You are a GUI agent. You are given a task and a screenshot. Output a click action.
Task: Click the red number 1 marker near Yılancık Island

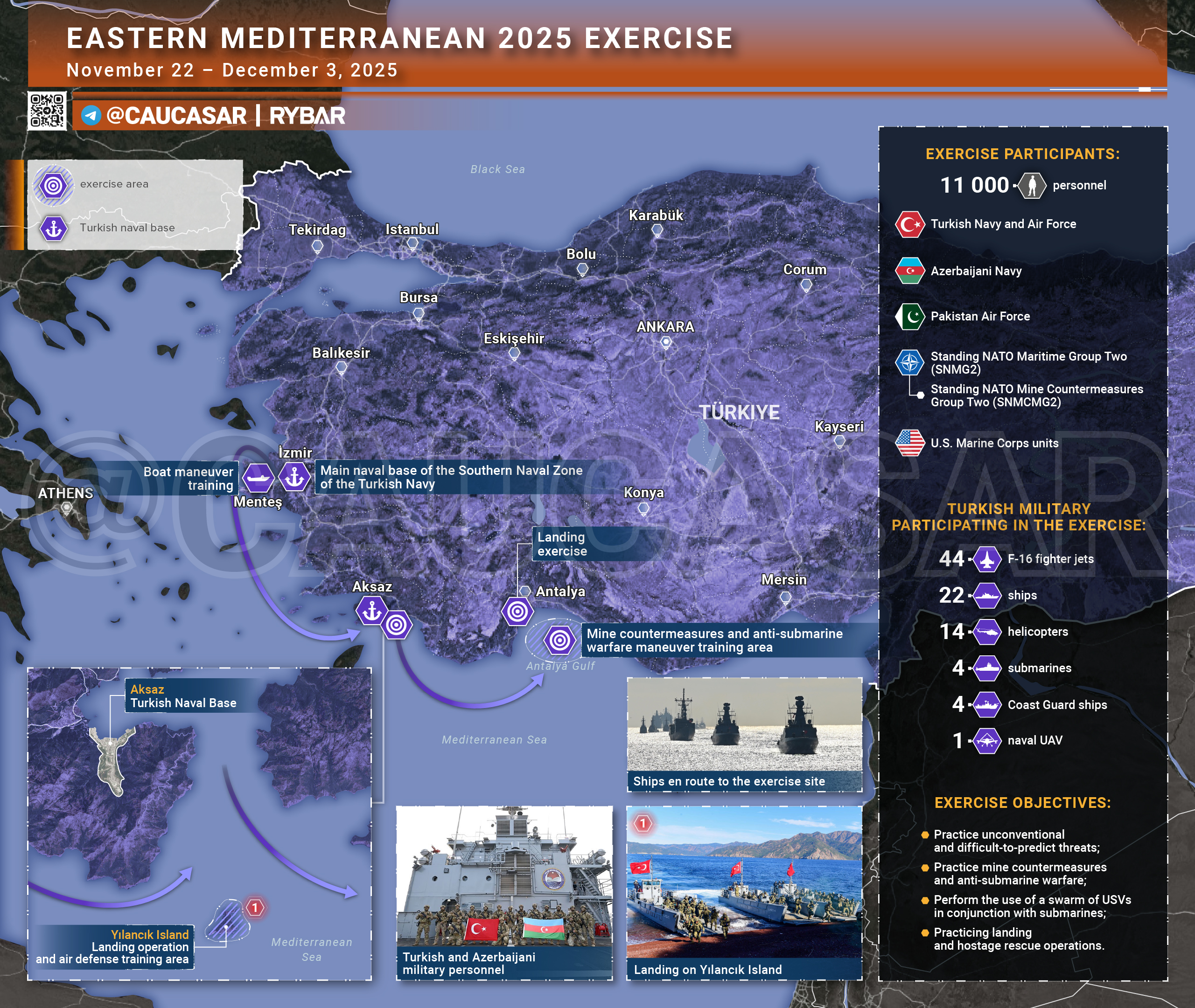coord(255,907)
